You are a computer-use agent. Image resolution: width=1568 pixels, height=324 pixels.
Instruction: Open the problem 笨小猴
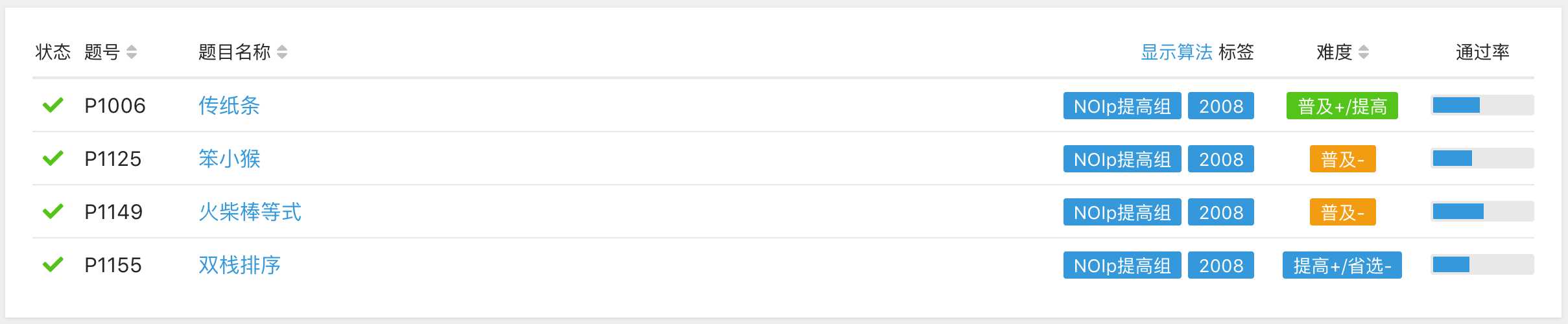[x=229, y=158]
